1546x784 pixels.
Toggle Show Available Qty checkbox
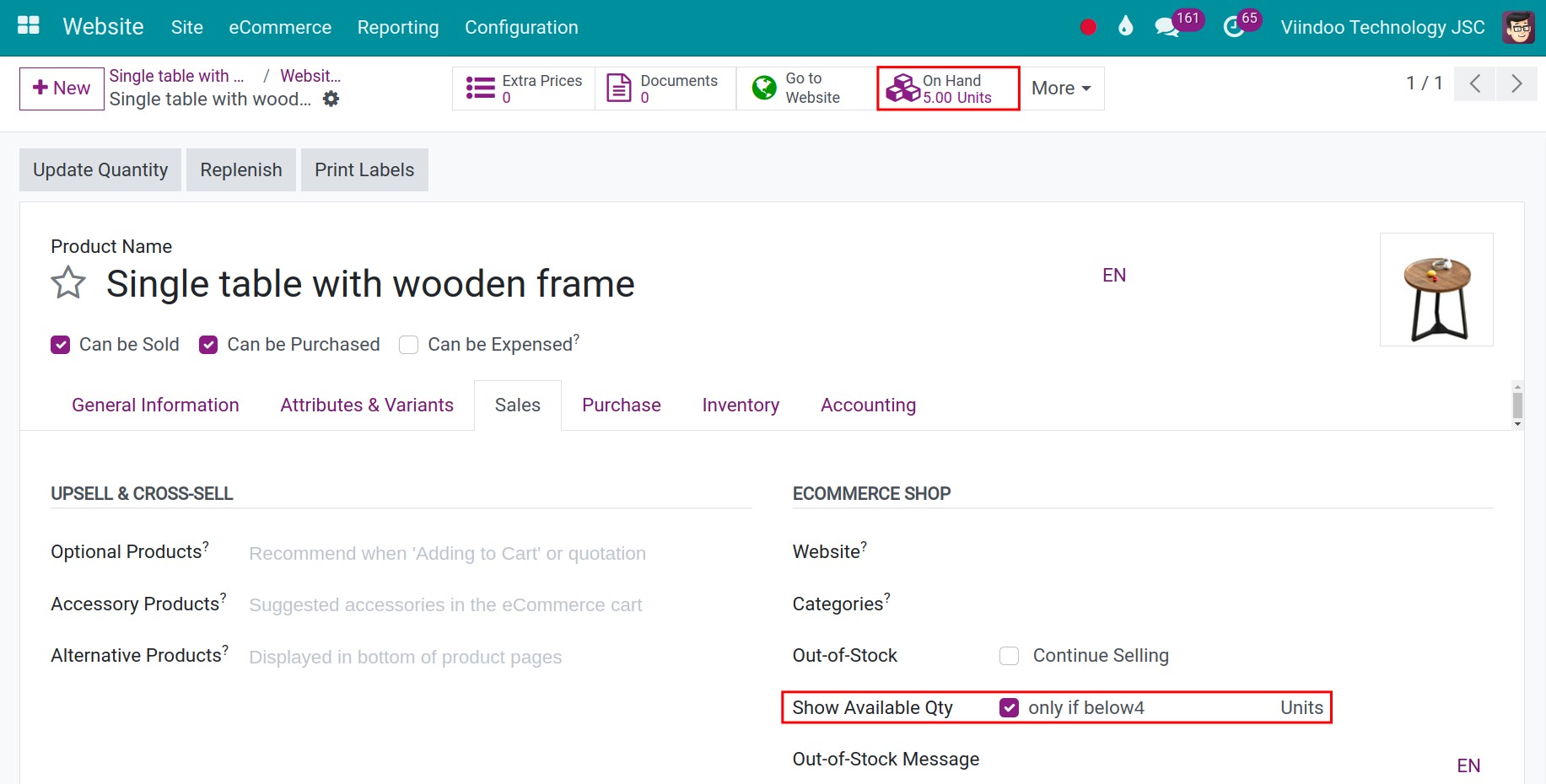click(1009, 707)
